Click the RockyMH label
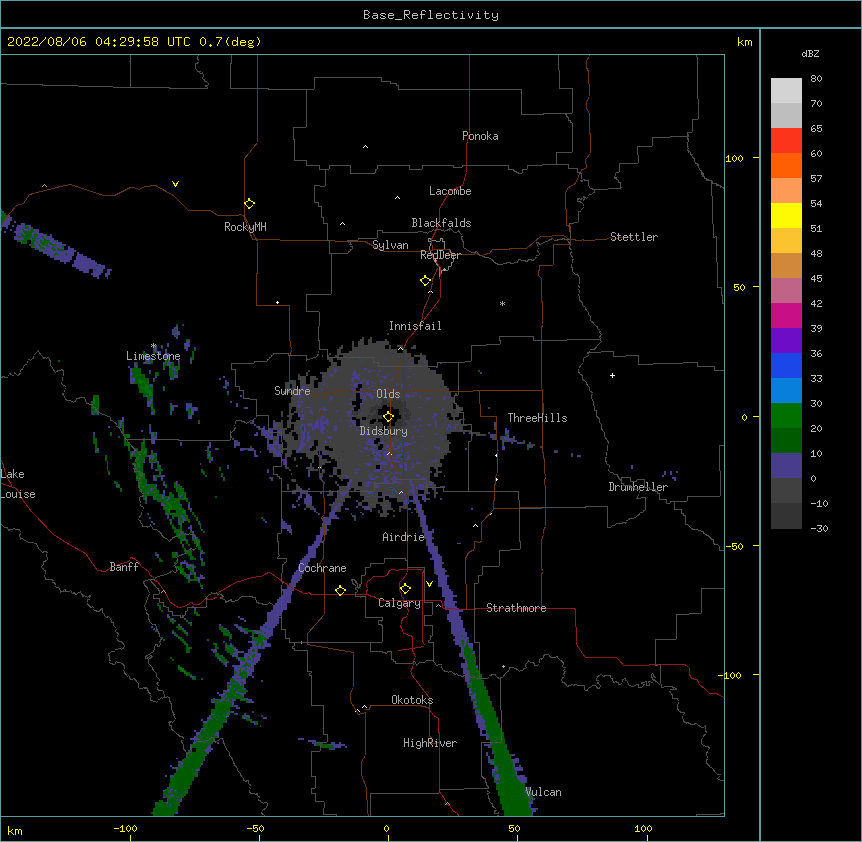The height and width of the screenshot is (842, 862). (x=245, y=227)
